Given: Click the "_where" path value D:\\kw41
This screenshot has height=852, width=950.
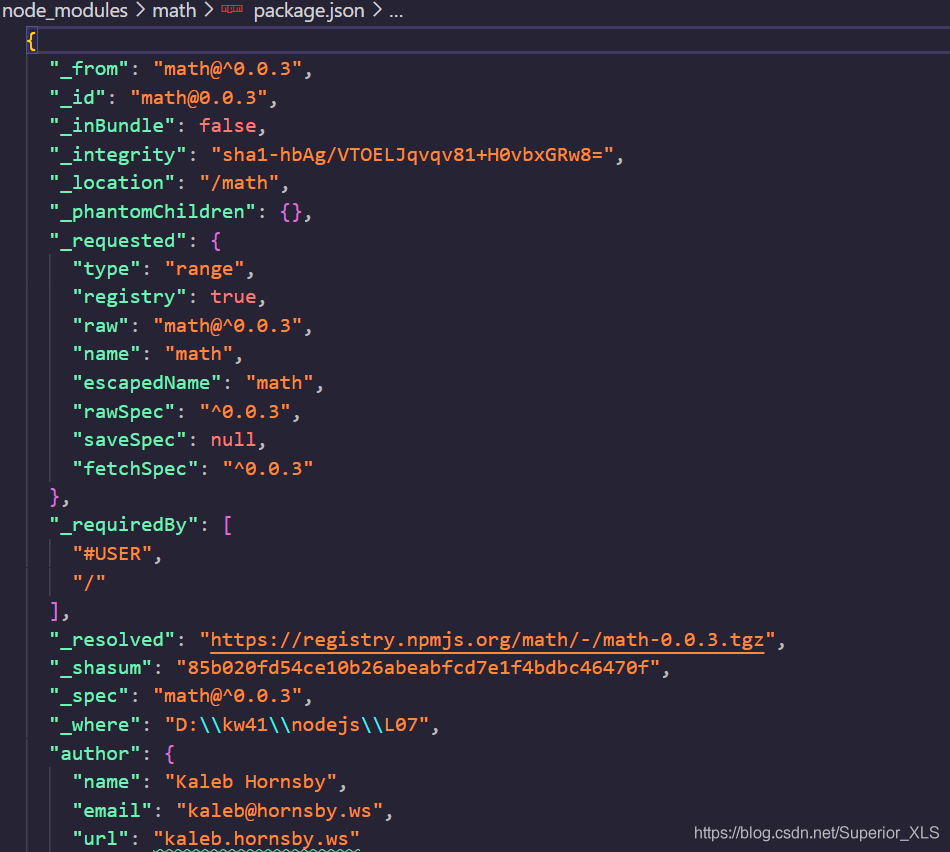Looking at the screenshot, I should click(x=297, y=725).
